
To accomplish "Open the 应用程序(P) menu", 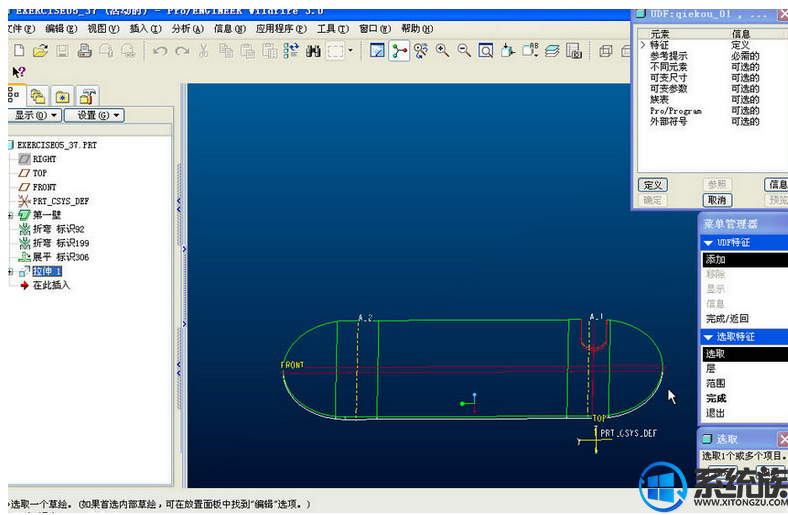I will [281, 29].
